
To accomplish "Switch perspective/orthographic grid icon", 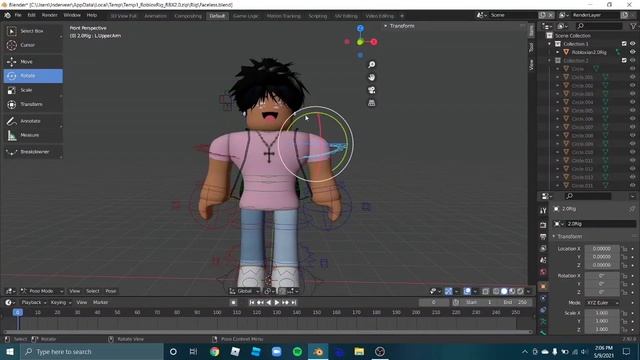I will pyautogui.click(x=371, y=103).
